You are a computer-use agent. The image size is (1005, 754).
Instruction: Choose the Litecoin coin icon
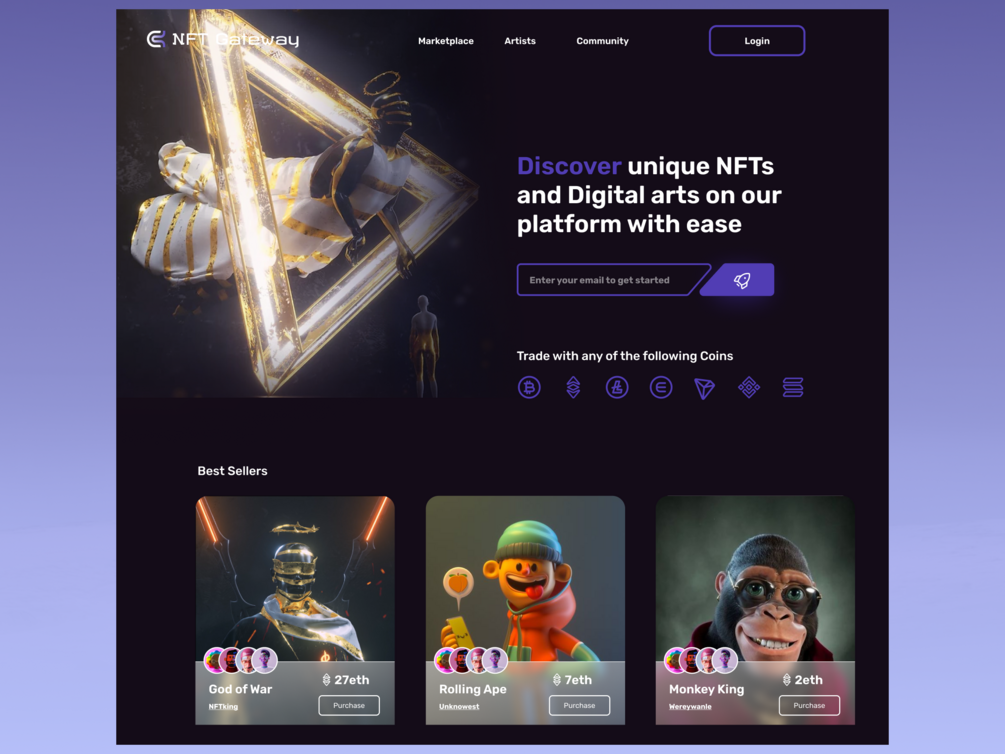[617, 387]
